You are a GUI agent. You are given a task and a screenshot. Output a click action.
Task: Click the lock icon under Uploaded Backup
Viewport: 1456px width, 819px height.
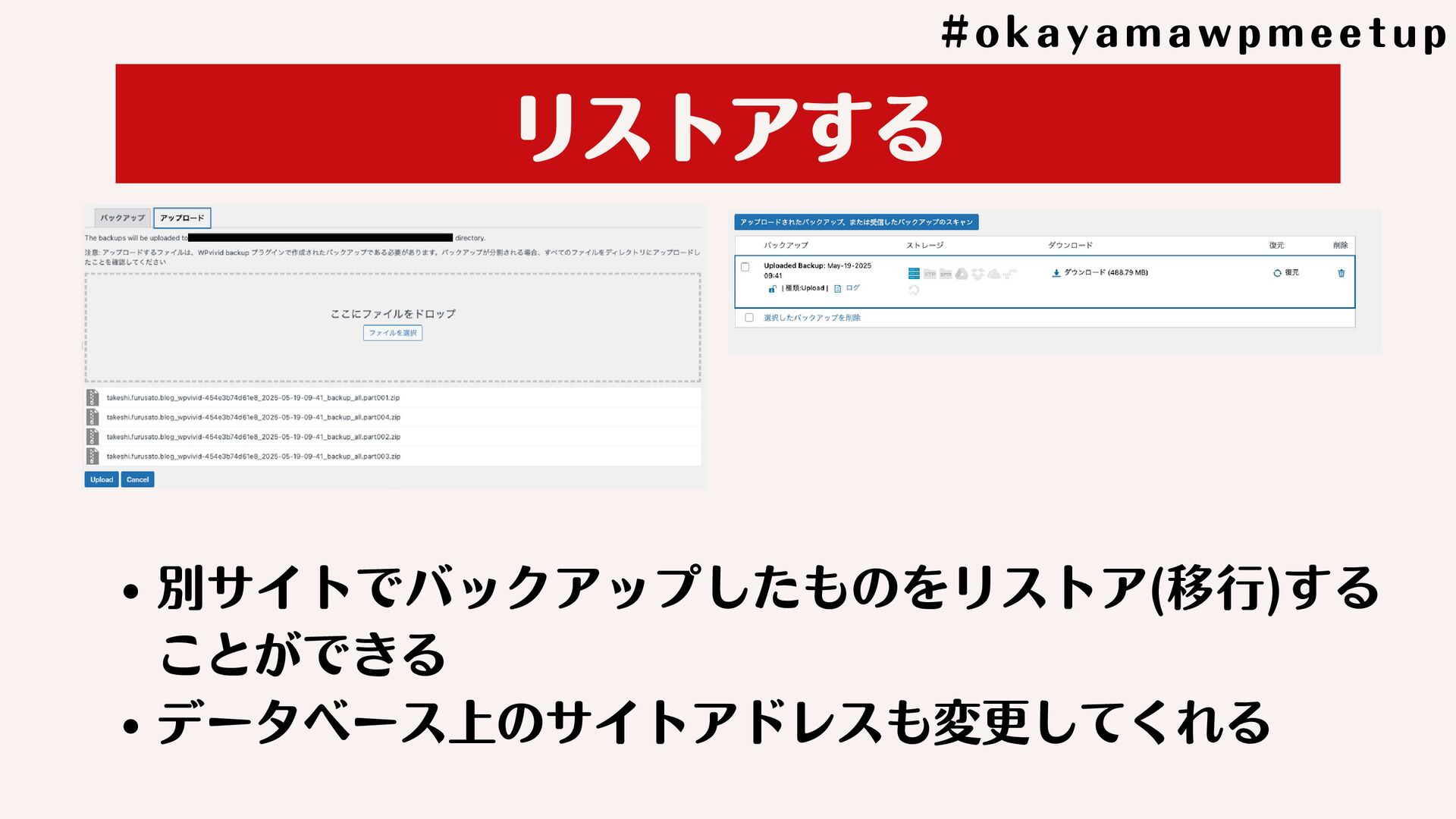(772, 289)
